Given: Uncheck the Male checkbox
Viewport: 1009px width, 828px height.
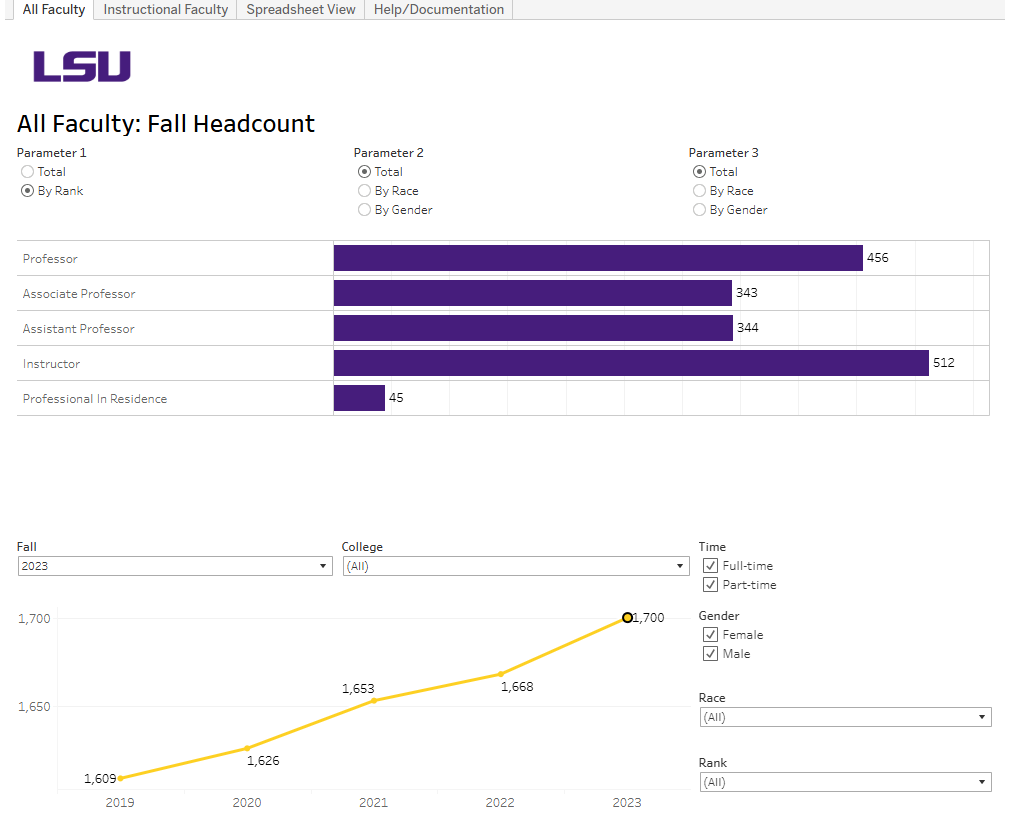Looking at the screenshot, I should click(x=710, y=653).
